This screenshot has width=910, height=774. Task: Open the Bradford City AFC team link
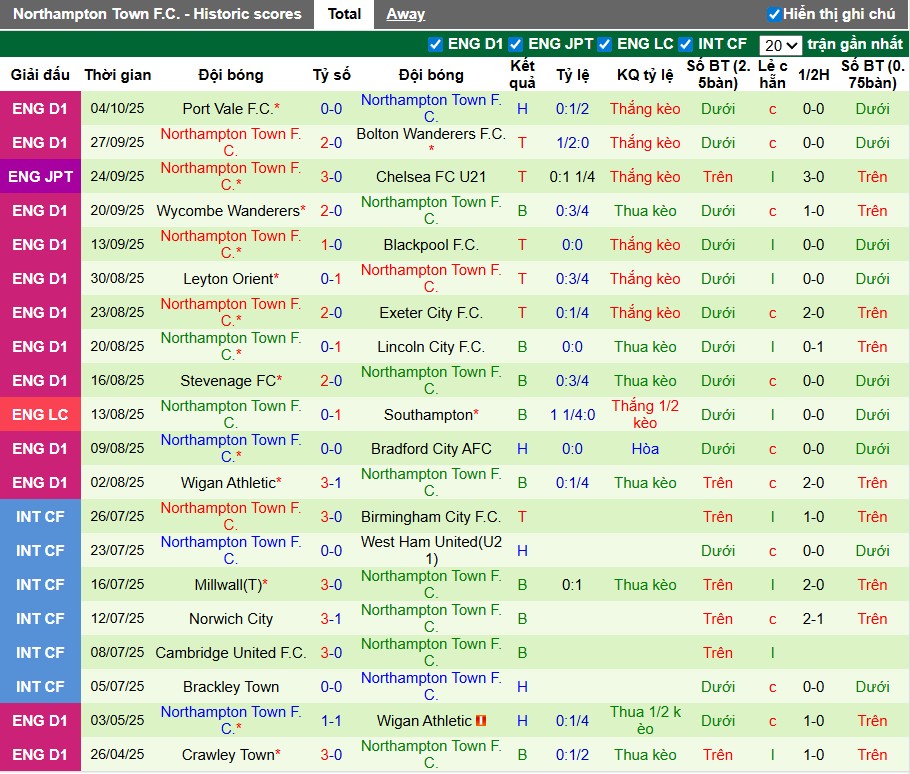(431, 449)
